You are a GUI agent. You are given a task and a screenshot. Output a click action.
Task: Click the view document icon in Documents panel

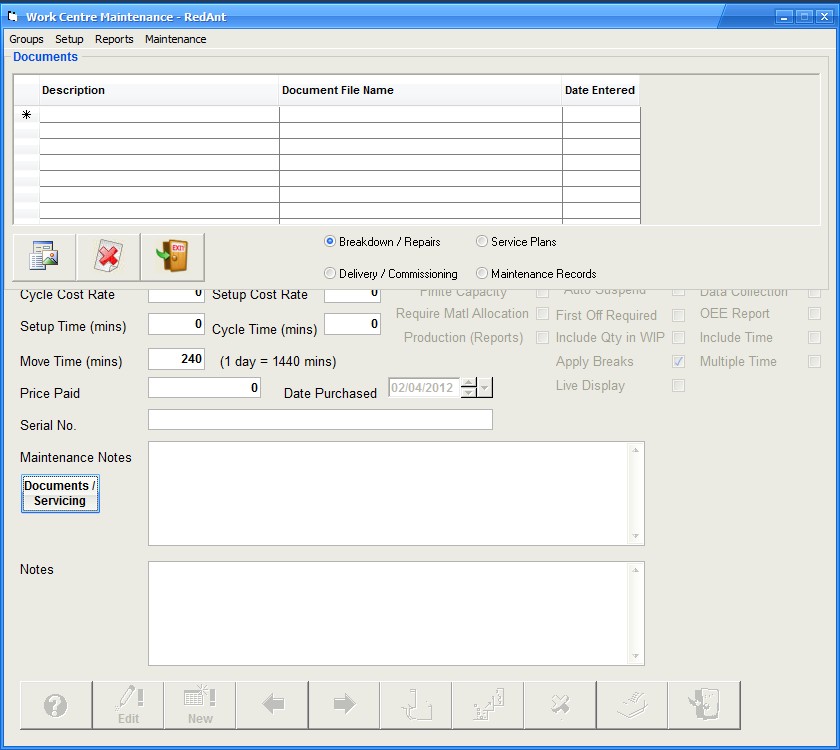pyautogui.click(x=45, y=257)
